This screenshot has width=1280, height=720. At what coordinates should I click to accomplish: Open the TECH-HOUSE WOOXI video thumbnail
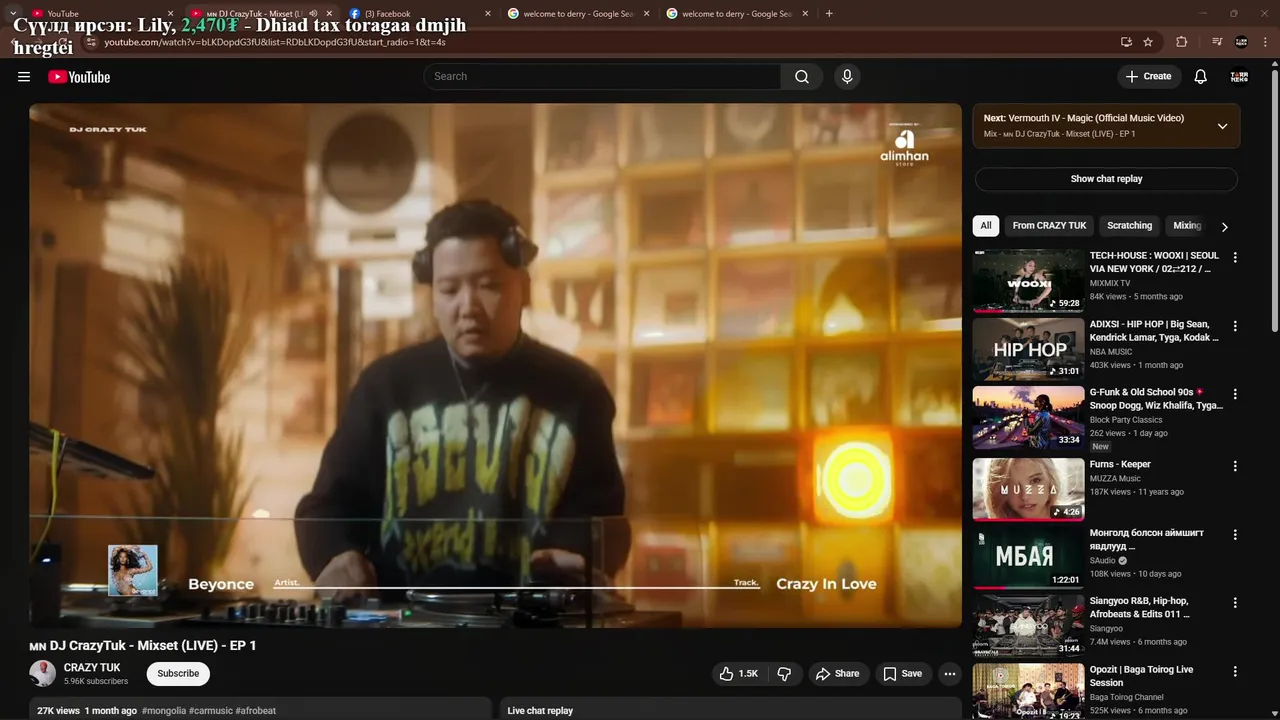(x=1028, y=281)
